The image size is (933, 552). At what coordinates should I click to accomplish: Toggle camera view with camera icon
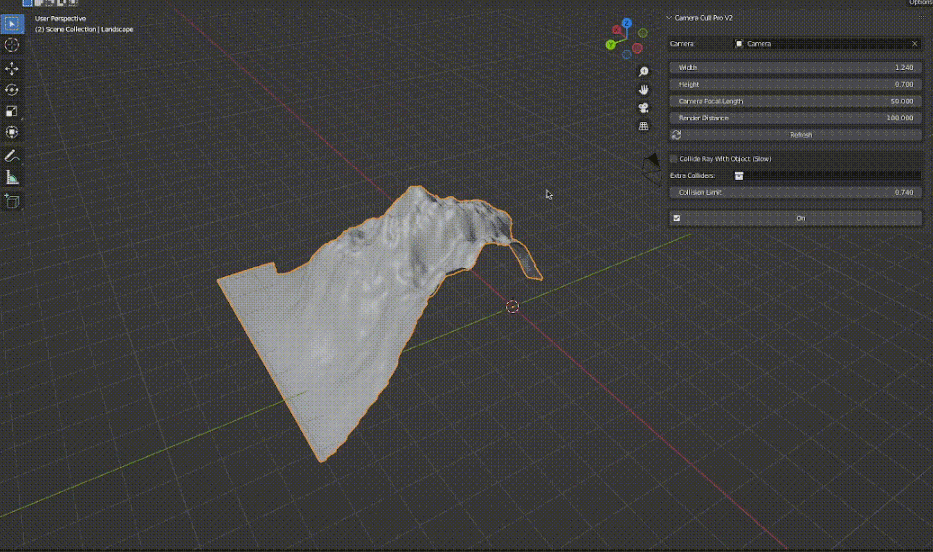tap(643, 108)
